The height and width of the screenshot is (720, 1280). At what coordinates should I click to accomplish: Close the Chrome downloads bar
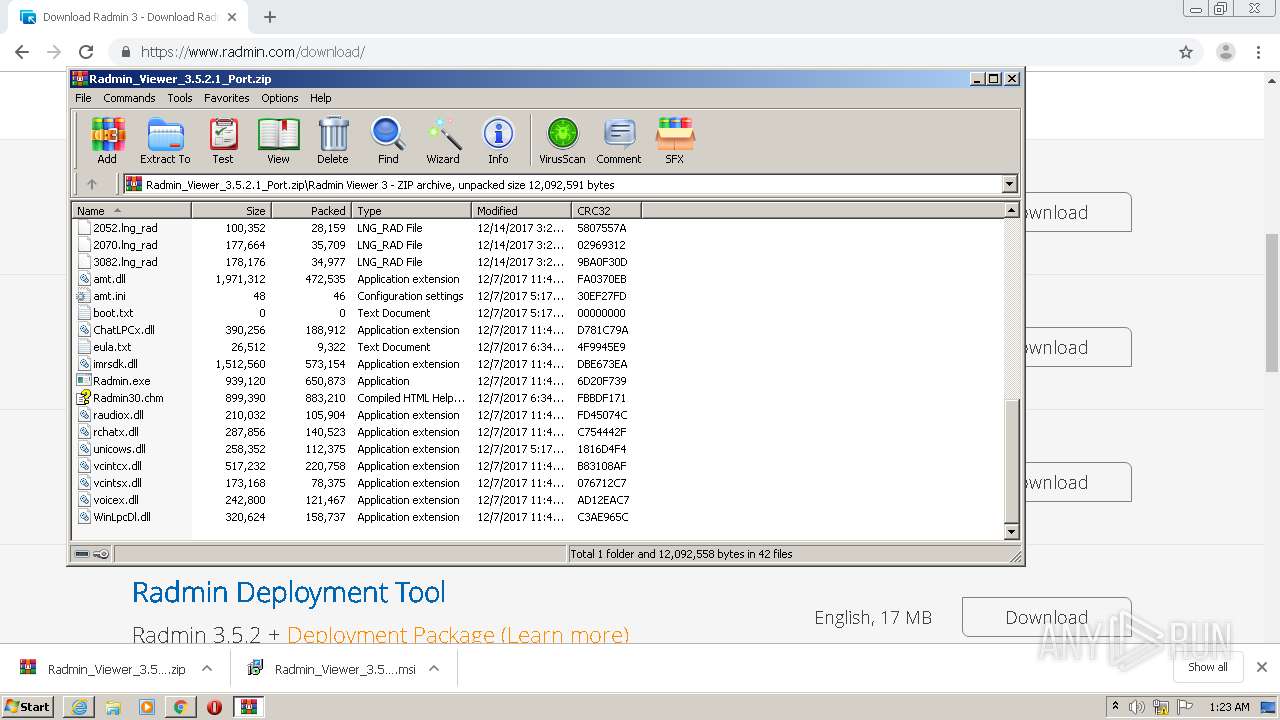[1261, 667]
